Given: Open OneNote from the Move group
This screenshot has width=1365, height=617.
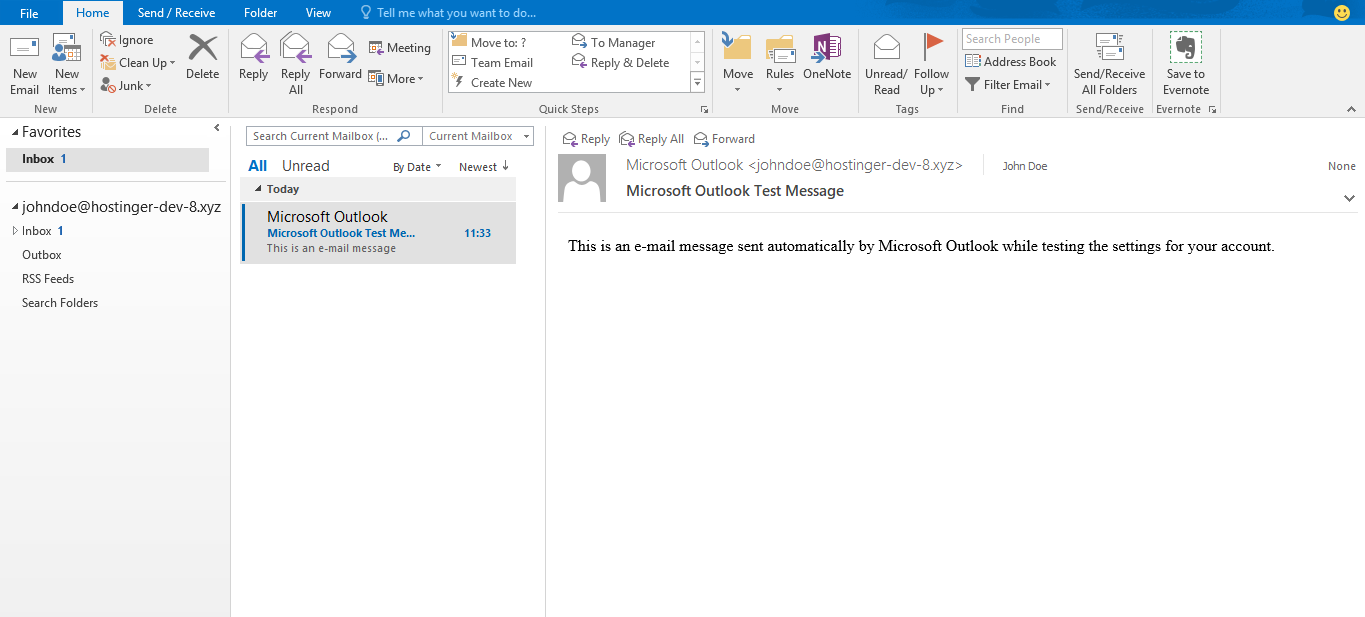Looking at the screenshot, I should pyautogui.click(x=826, y=49).
